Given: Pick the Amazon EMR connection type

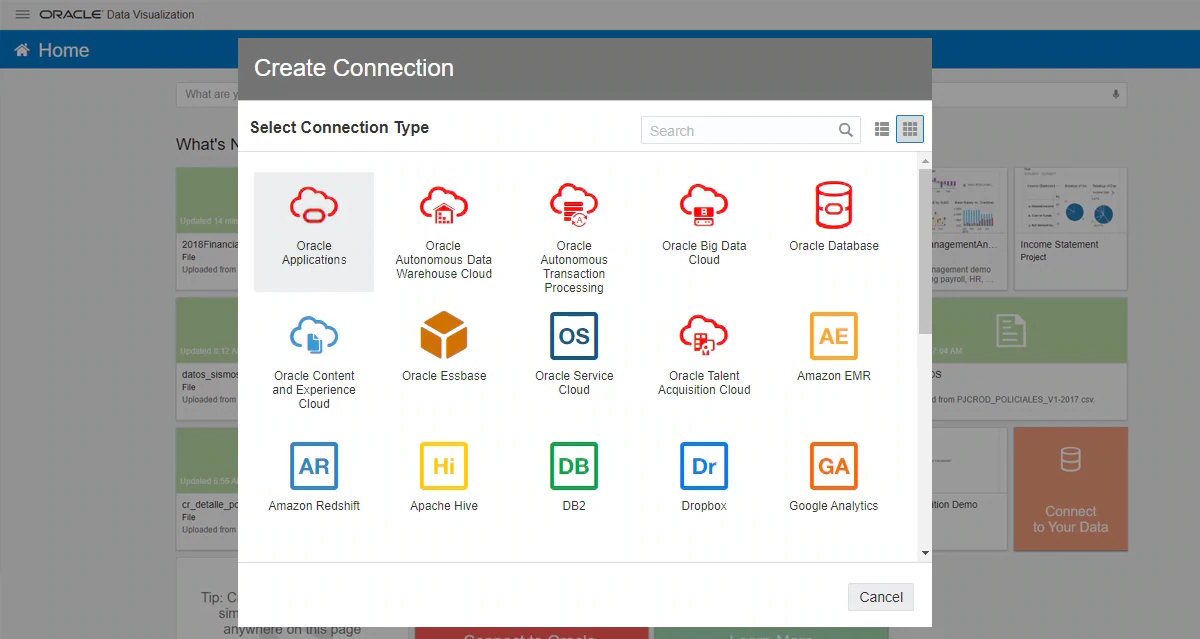Looking at the screenshot, I should pos(834,337).
